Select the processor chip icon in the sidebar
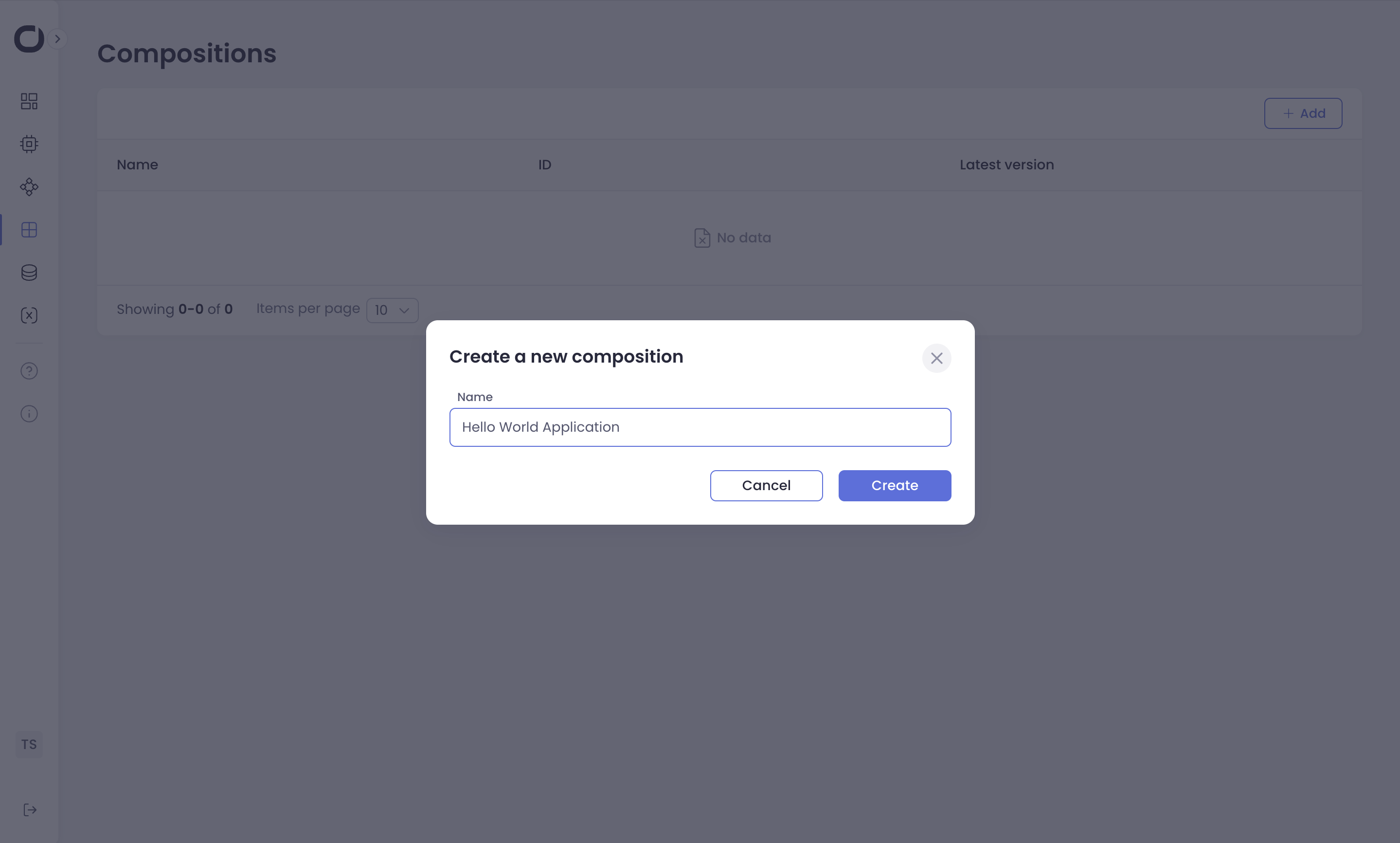 pyautogui.click(x=28, y=144)
